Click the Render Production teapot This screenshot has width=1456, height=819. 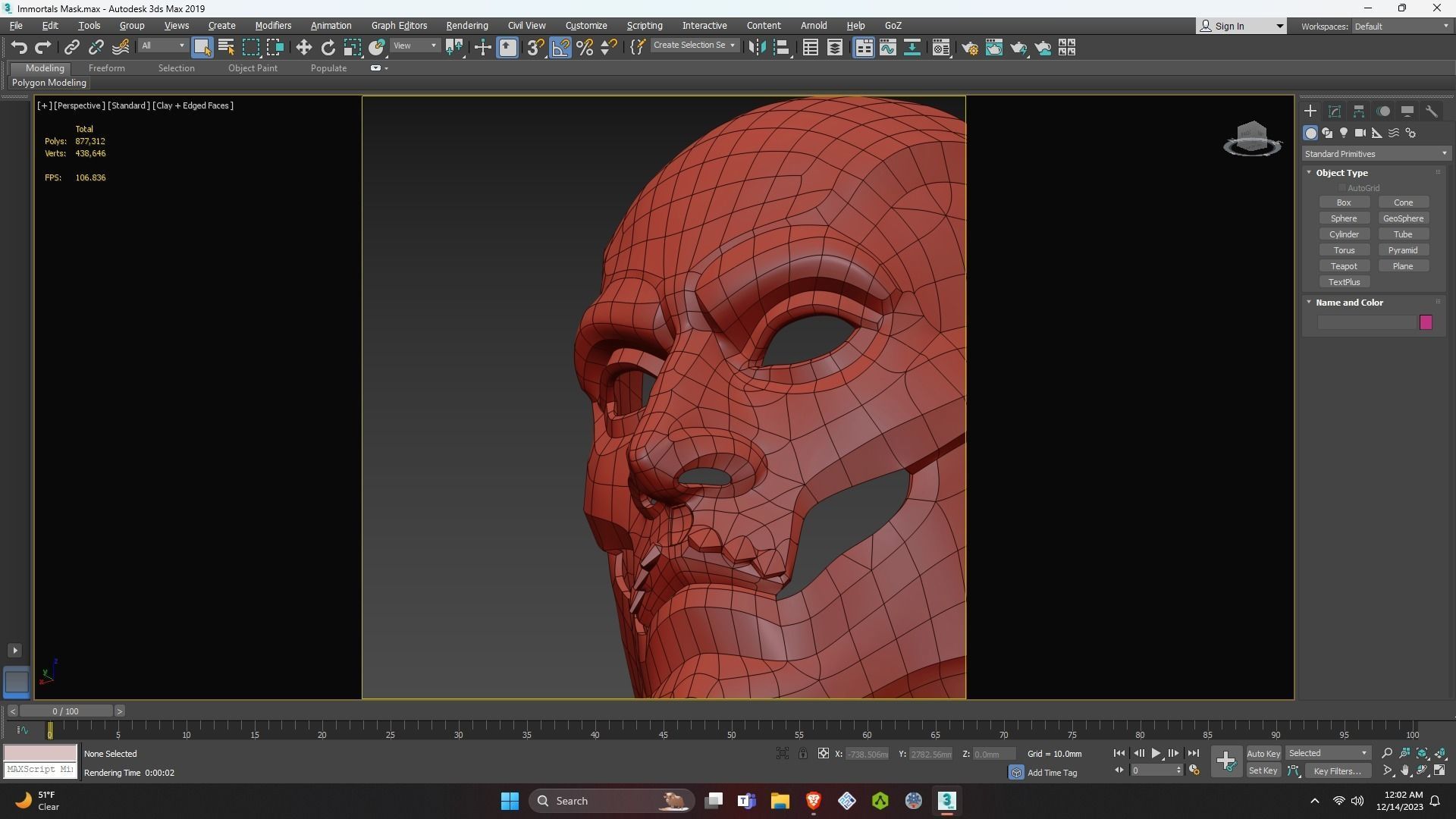[1018, 48]
